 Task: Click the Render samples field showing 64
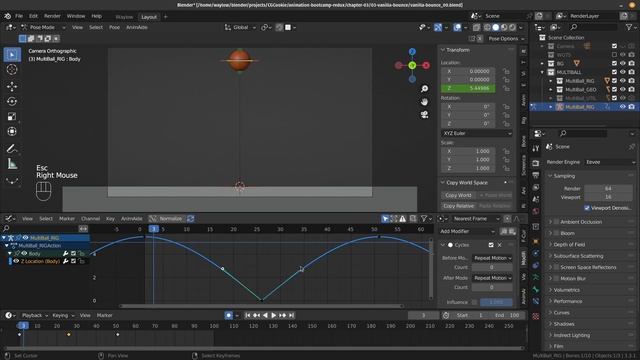pyautogui.click(x=608, y=188)
